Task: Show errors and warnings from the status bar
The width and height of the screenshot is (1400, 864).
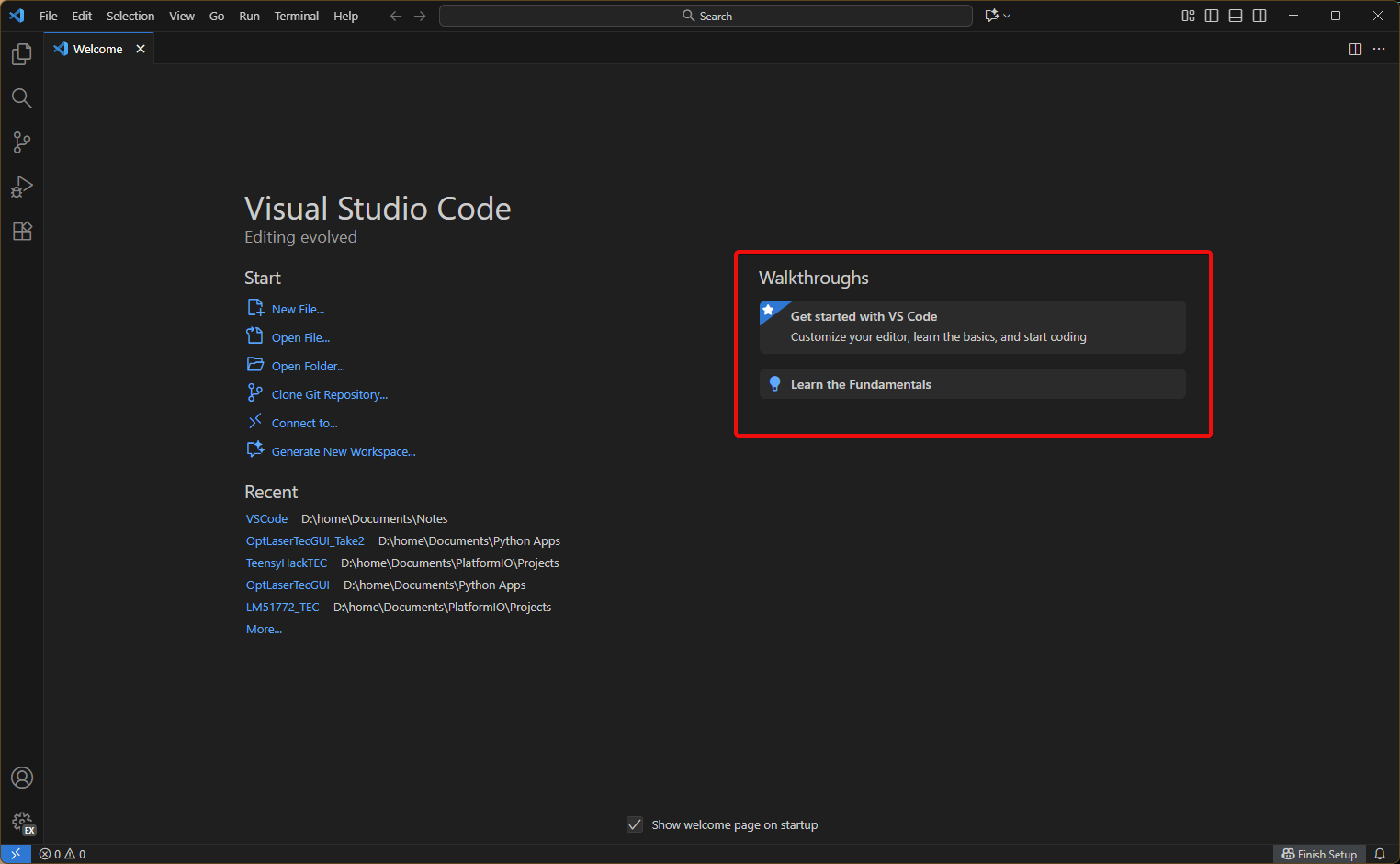Action: click(62, 854)
